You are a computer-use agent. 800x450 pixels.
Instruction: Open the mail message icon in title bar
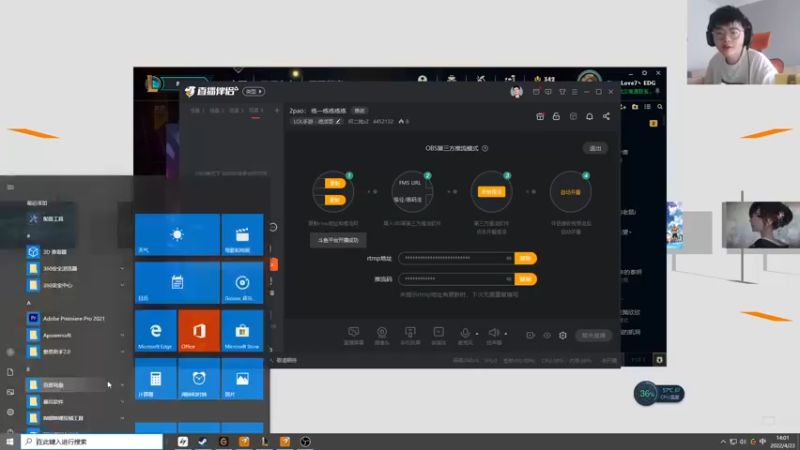click(x=536, y=92)
